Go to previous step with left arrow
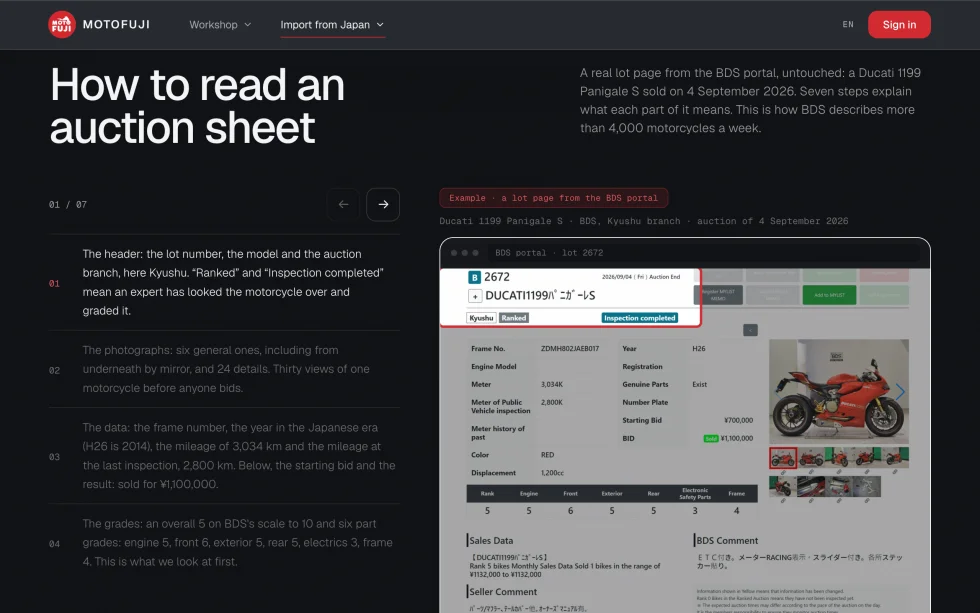The height and width of the screenshot is (613, 980). [x=343, y=204]
